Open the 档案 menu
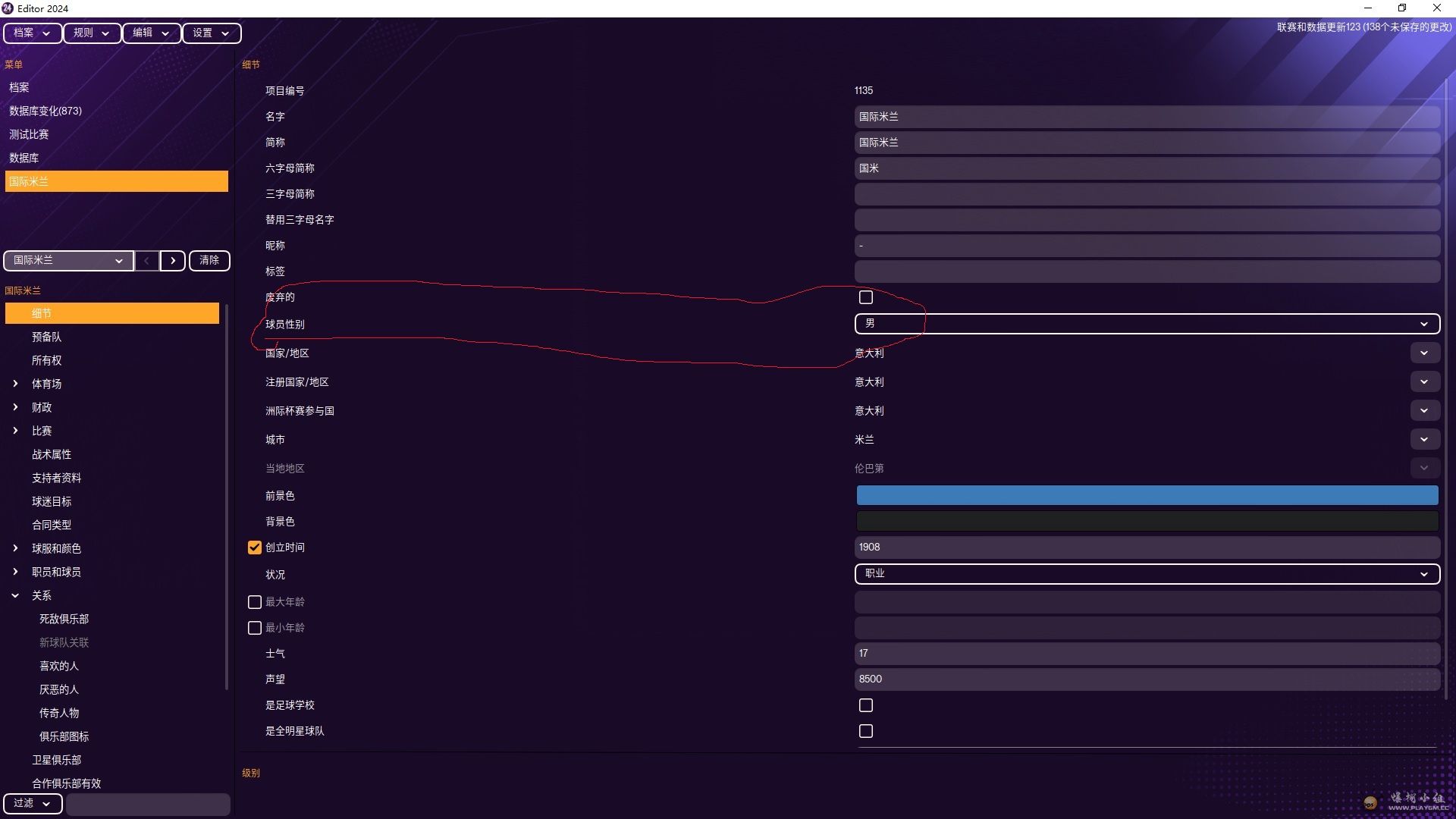This screenshot has height=819, width=1456. point(32,33)
